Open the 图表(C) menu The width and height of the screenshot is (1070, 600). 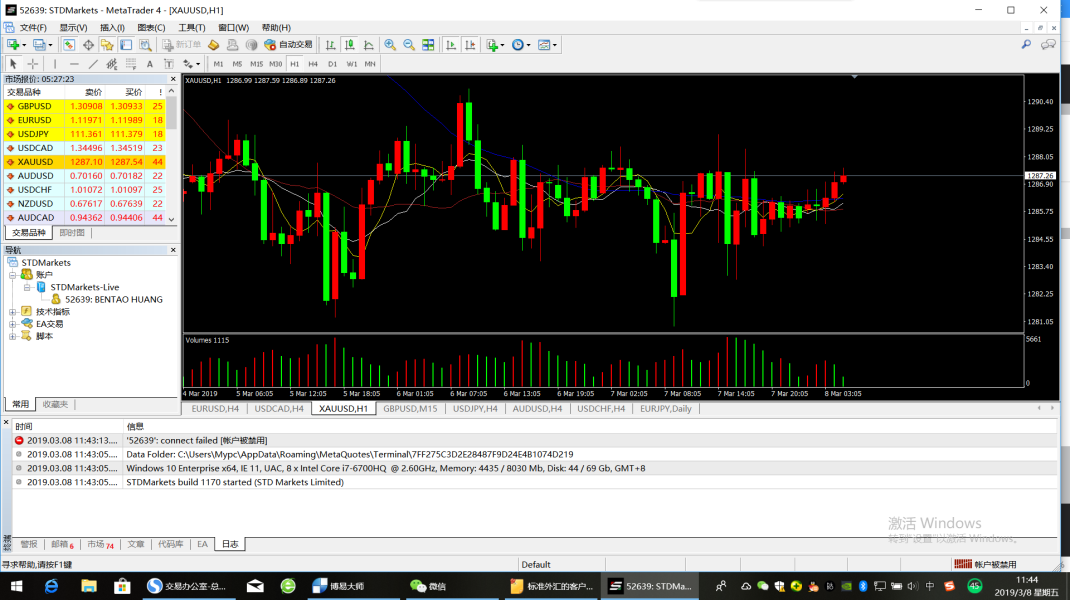(151, 27)
